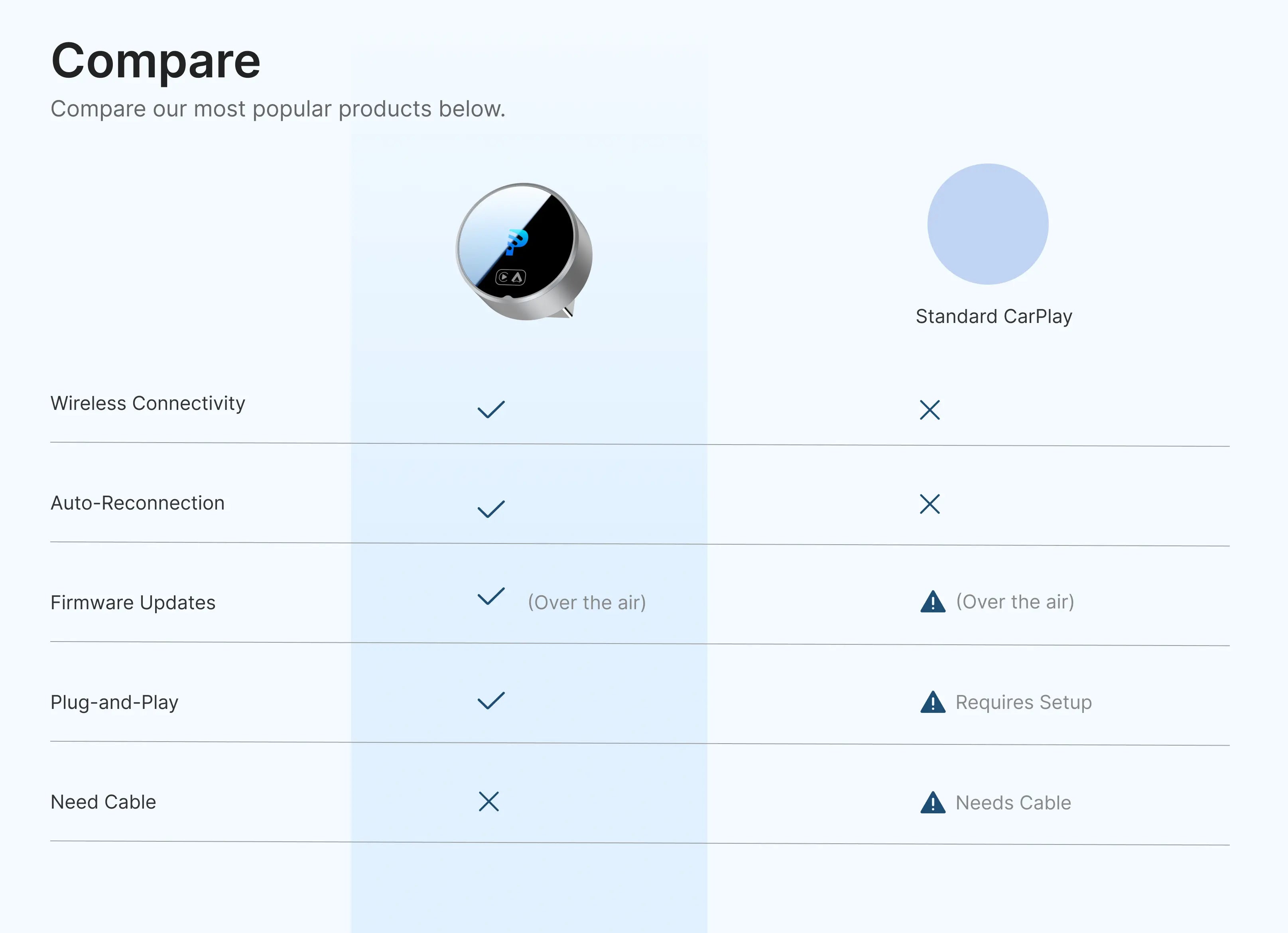The width and height of the screenshot is (1288, 933).
Task: Click the Requires Setup text
Action: [1023, 703]
